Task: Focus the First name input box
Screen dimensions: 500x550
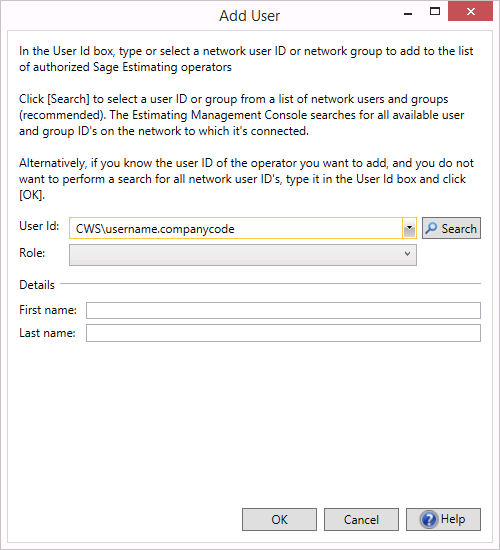Action: point(283,310)
